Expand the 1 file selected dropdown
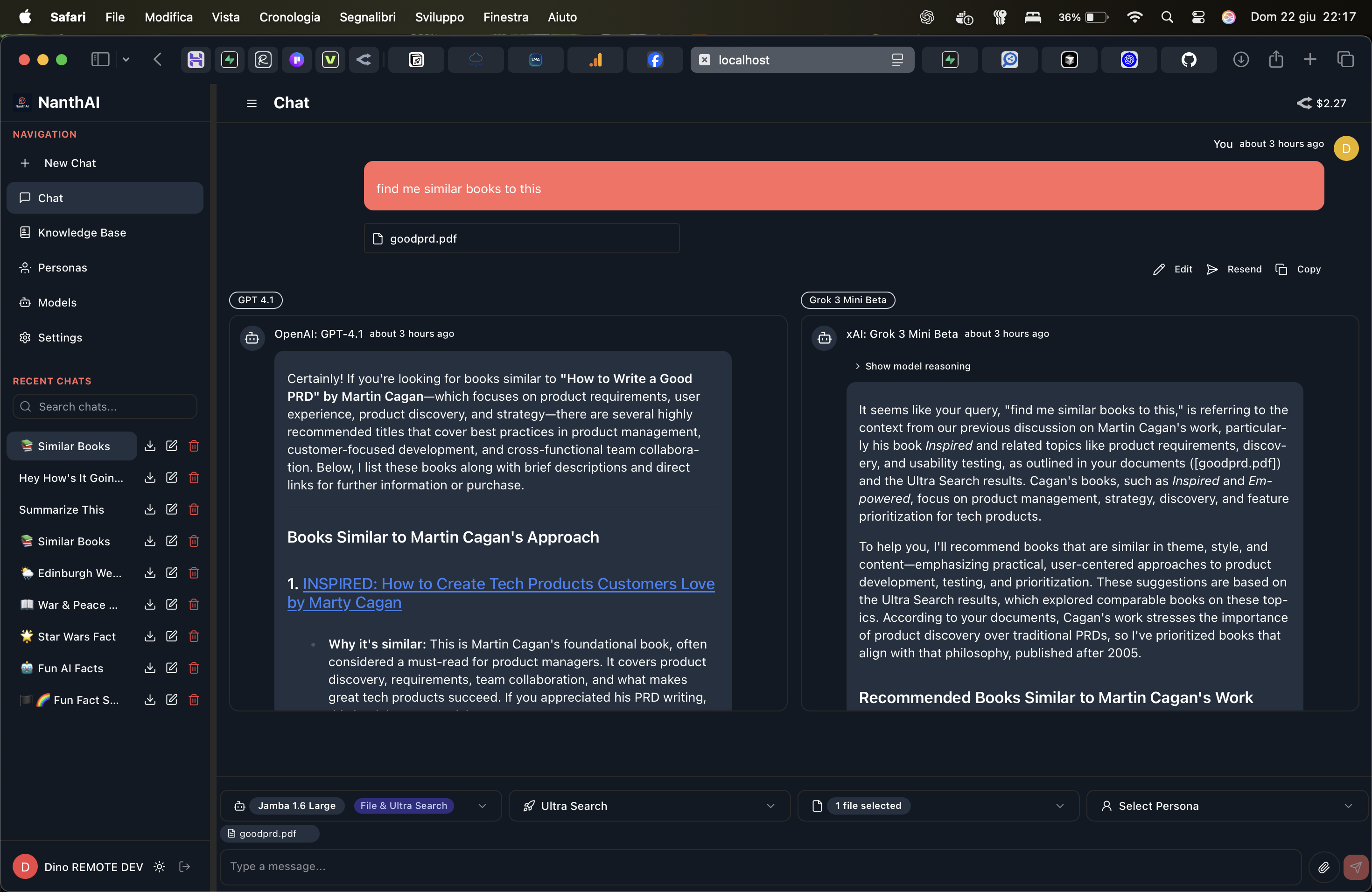 pyautogui.click(x=938, y=806)
